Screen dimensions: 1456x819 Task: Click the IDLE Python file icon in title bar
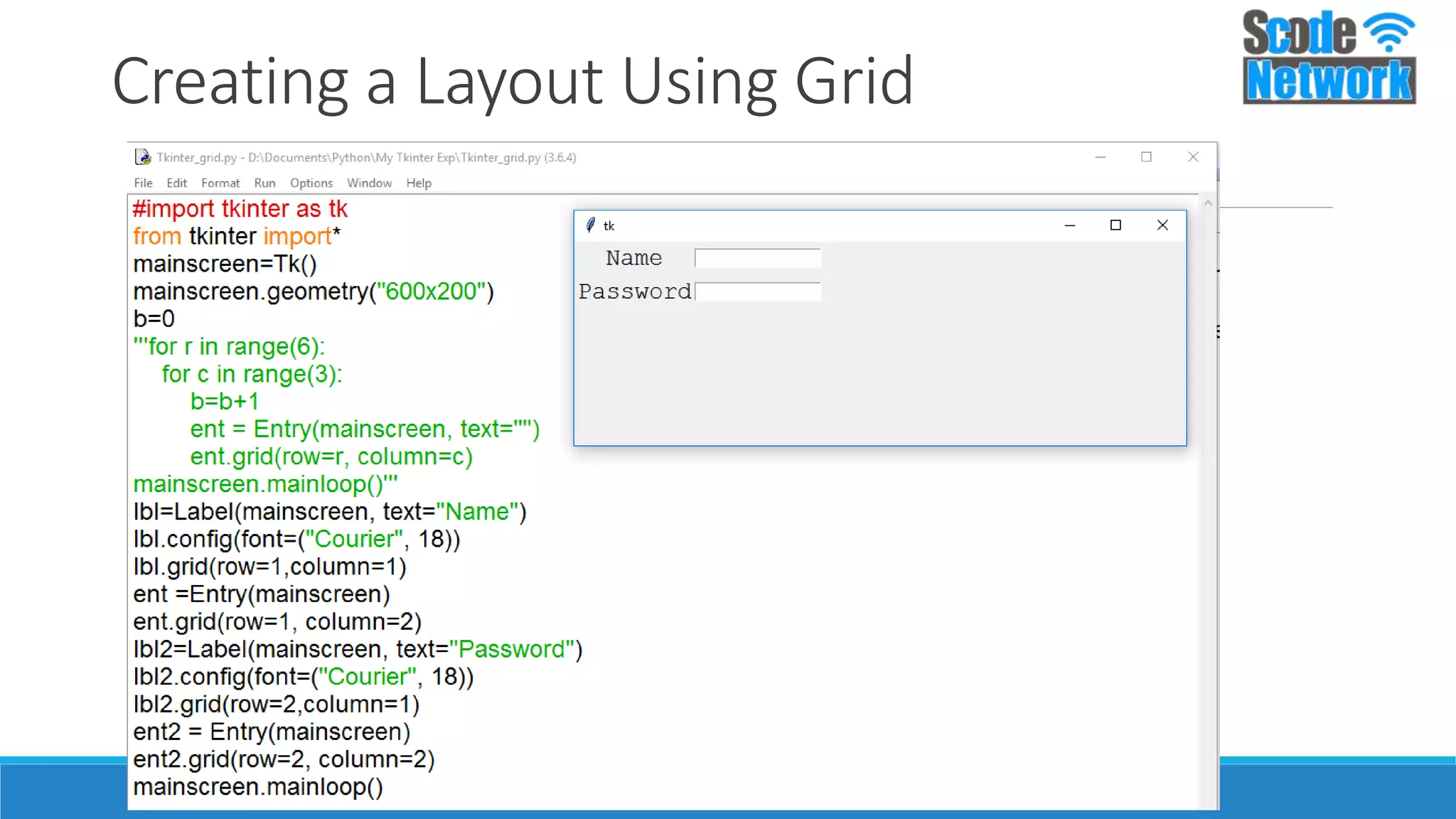[x=143, y=157]
